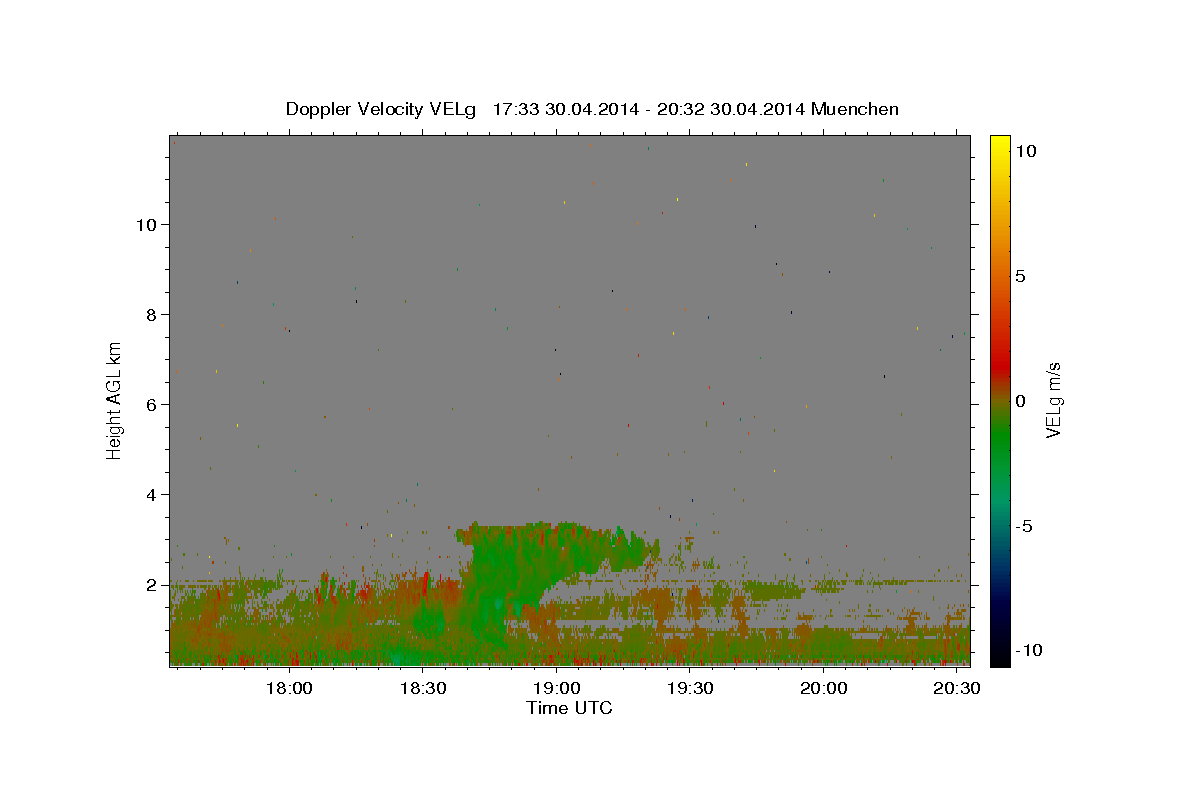The width and height of the screenshot is (1200, 800).
Task: Click the 'VELg m/s' colorbar label
Action: (x=1053, y=401)
